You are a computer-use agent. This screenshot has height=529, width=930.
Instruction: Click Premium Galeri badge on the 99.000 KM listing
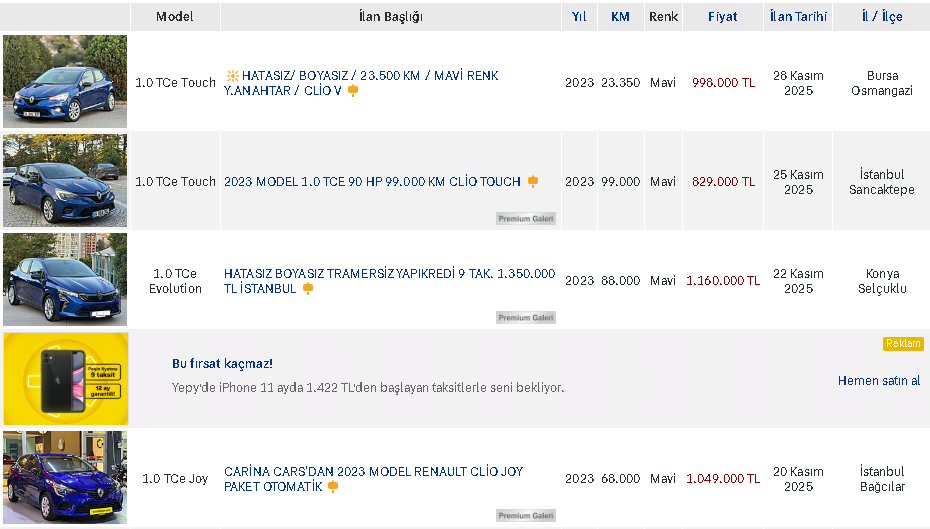[526, 218]
